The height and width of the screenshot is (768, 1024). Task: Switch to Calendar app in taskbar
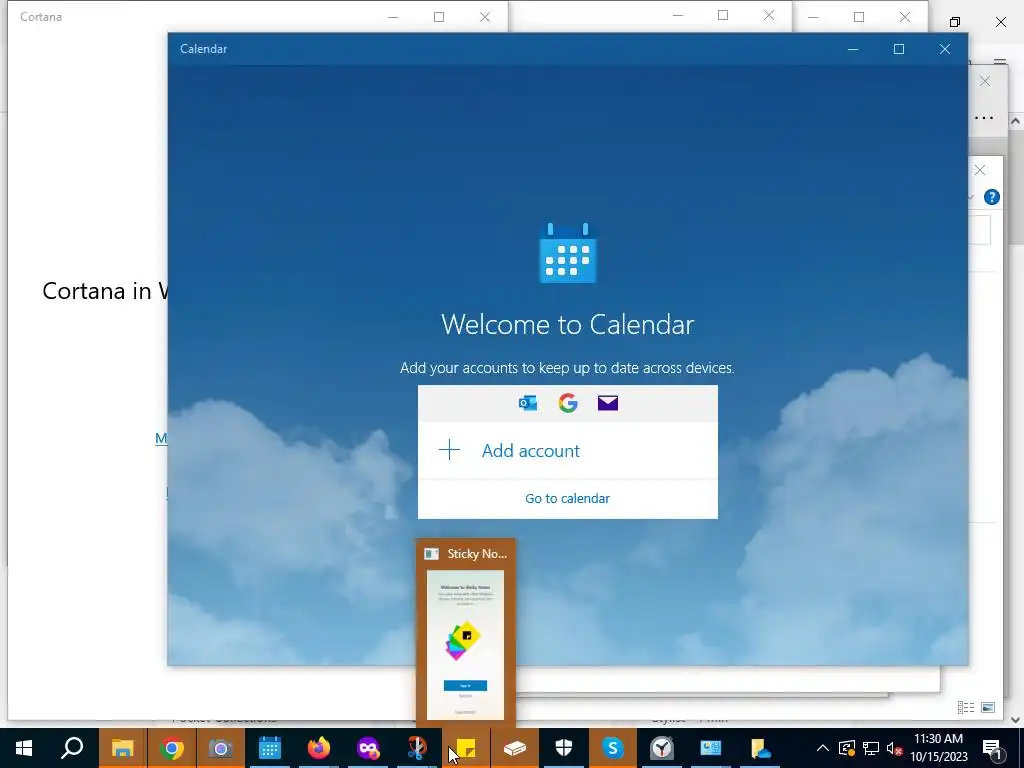(269, 748)
